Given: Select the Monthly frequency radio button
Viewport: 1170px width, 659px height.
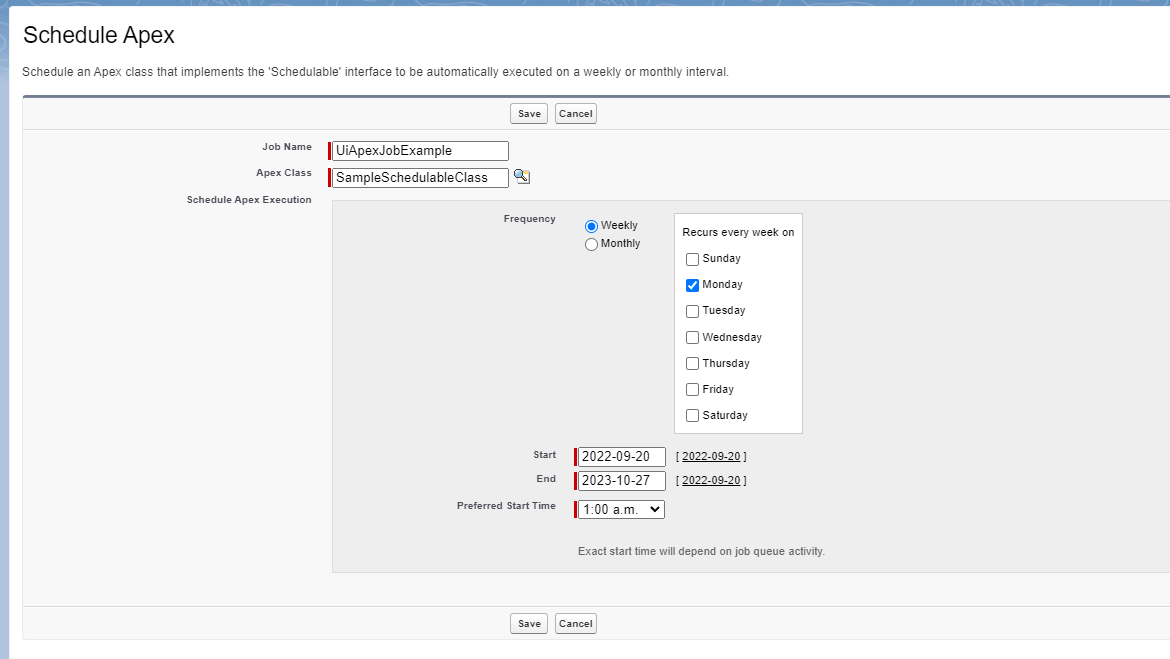Looking at the screenshot, I should (x=591, y=244).
